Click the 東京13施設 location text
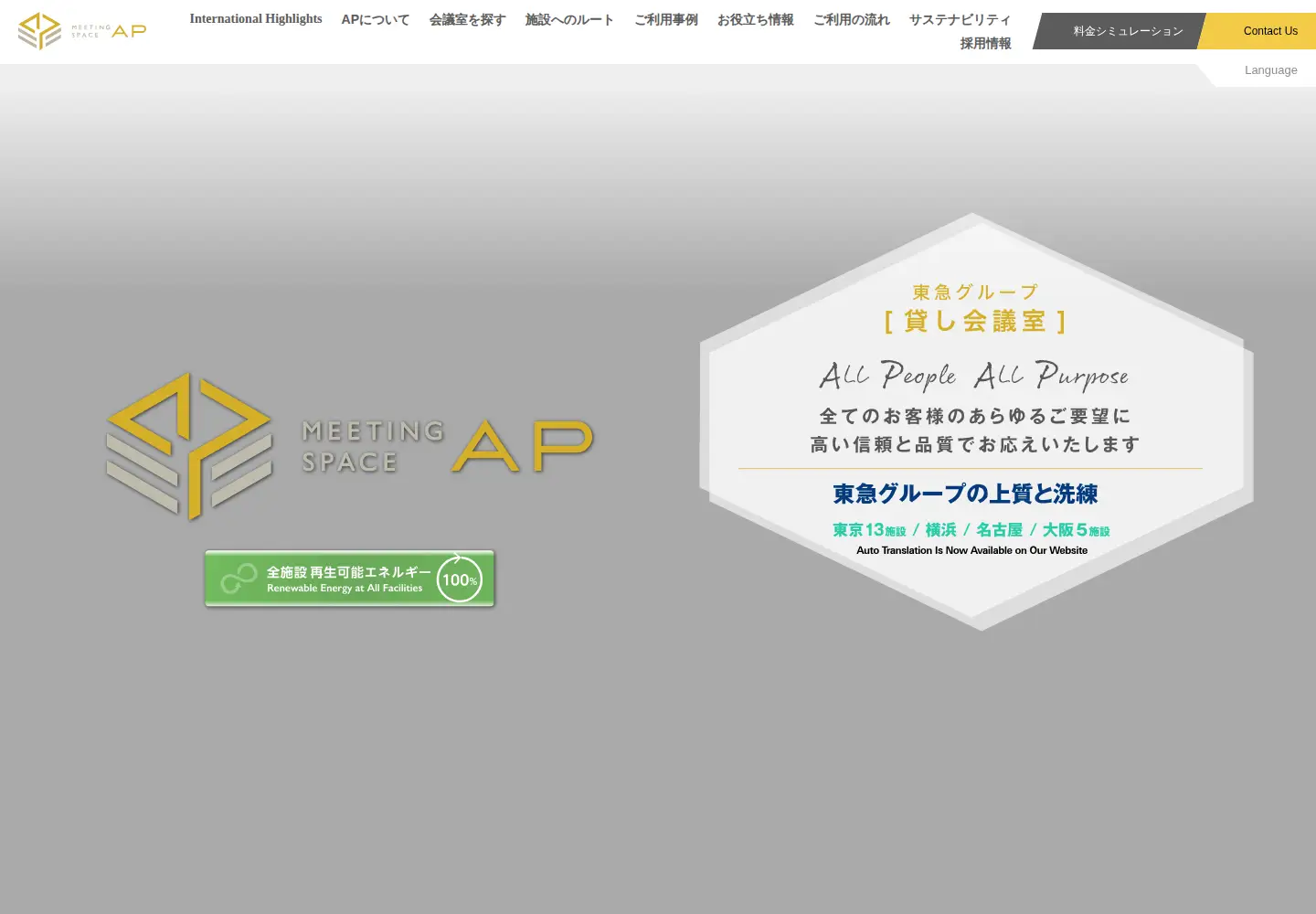 click(869, 530)
